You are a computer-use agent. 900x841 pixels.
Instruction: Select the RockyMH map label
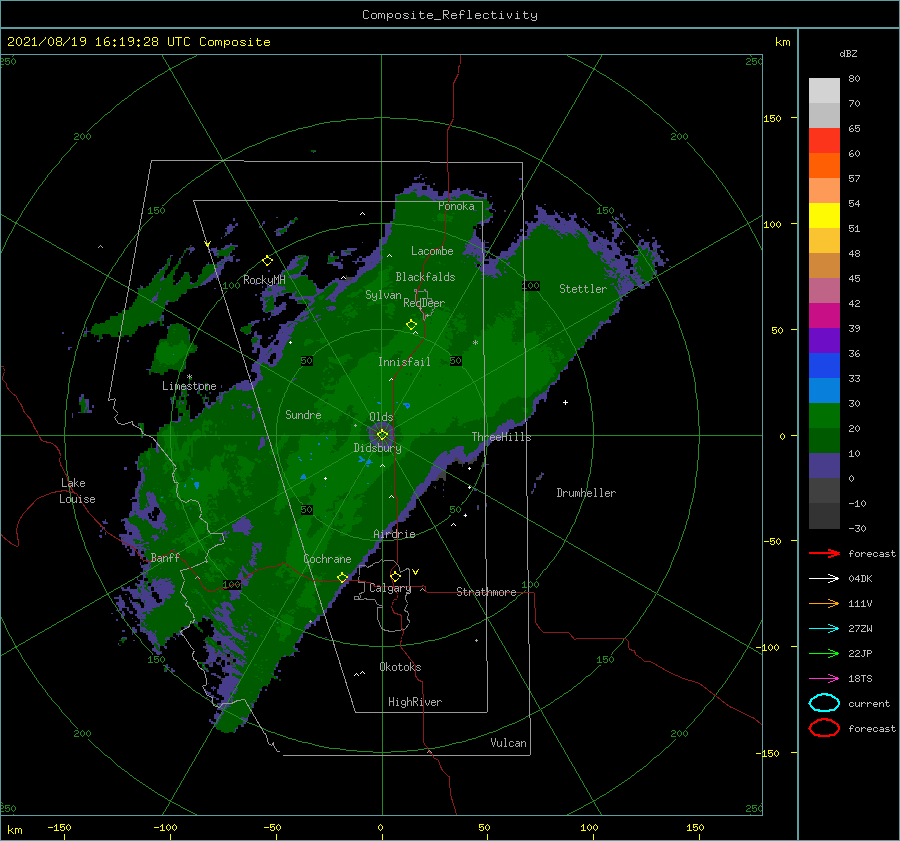[264, 280]
